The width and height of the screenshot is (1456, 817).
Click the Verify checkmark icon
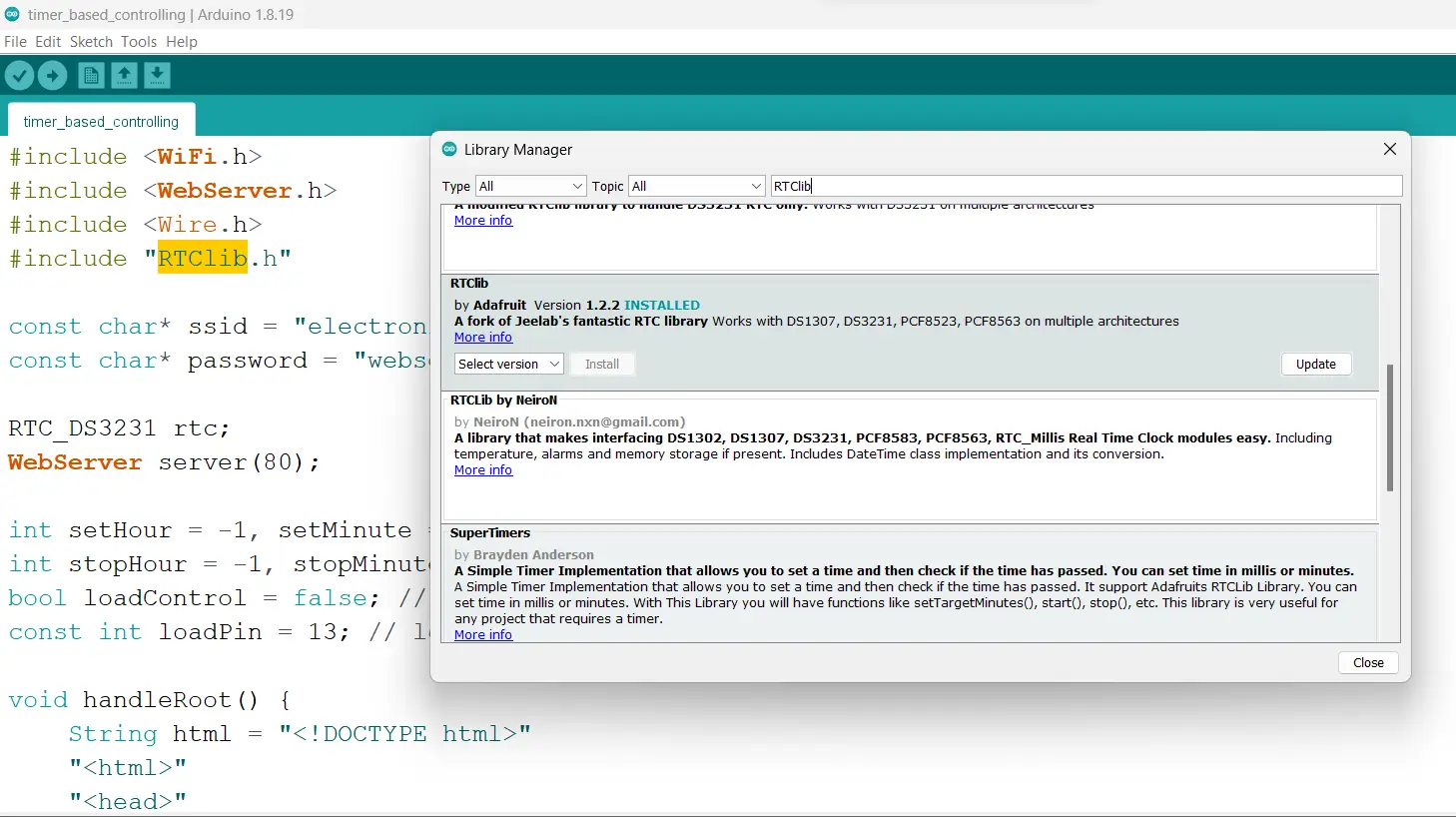pyautogui.click(x=19, y=75)
